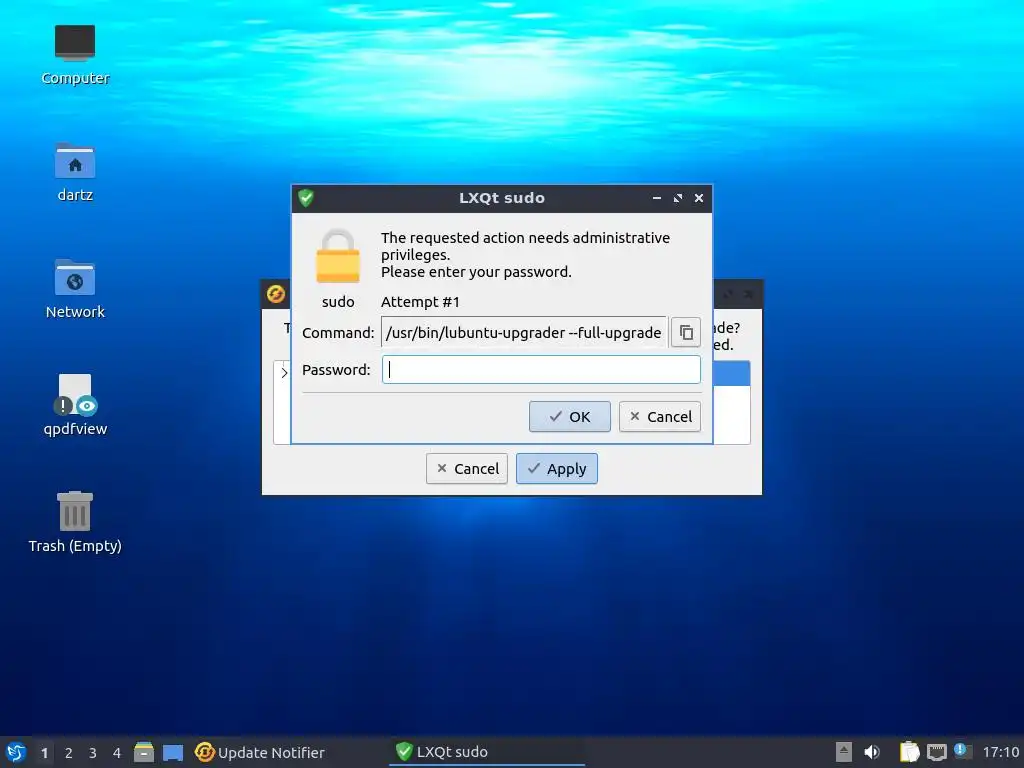Switch to workspace 1
1024x768 pixels.
44,753
